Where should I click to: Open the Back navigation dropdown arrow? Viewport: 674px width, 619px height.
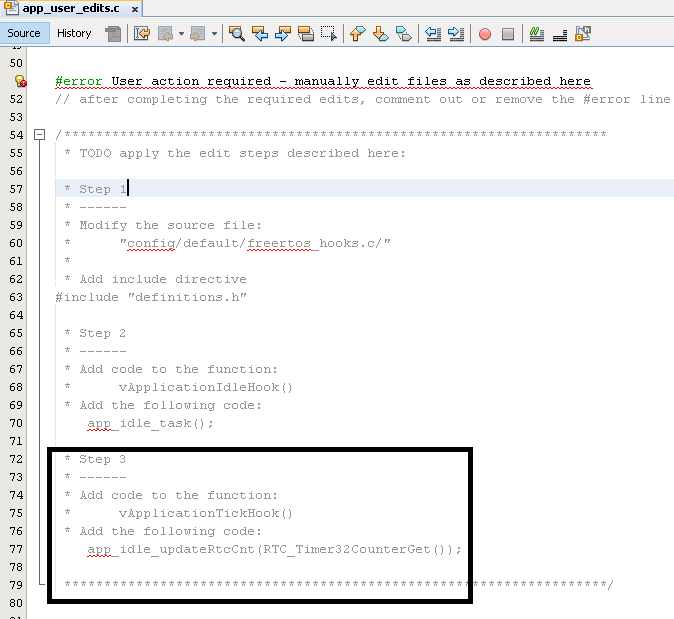coord(181,34)
